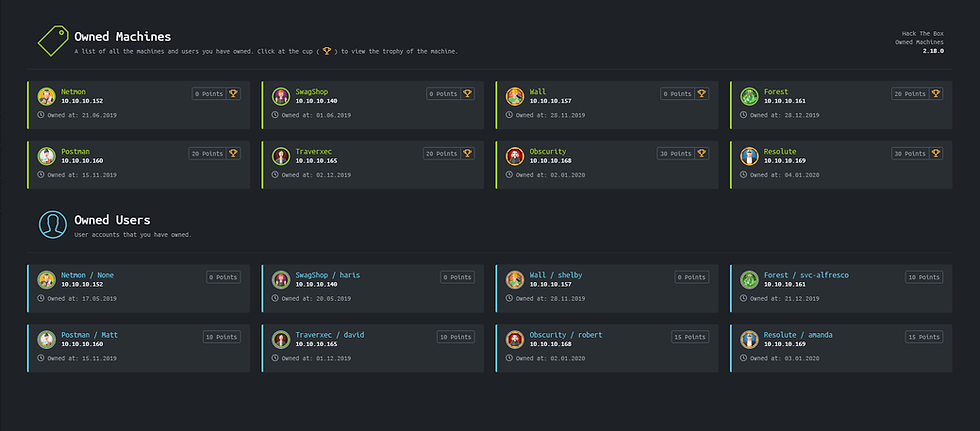Click the trophy cup on Wall machine
The width and height of the screenshot is (980, 431).
(702, 93)
